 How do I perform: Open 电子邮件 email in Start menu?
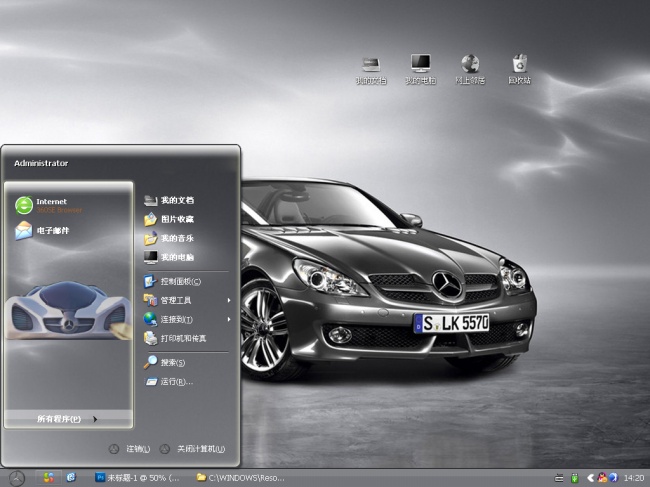(42, 230)
